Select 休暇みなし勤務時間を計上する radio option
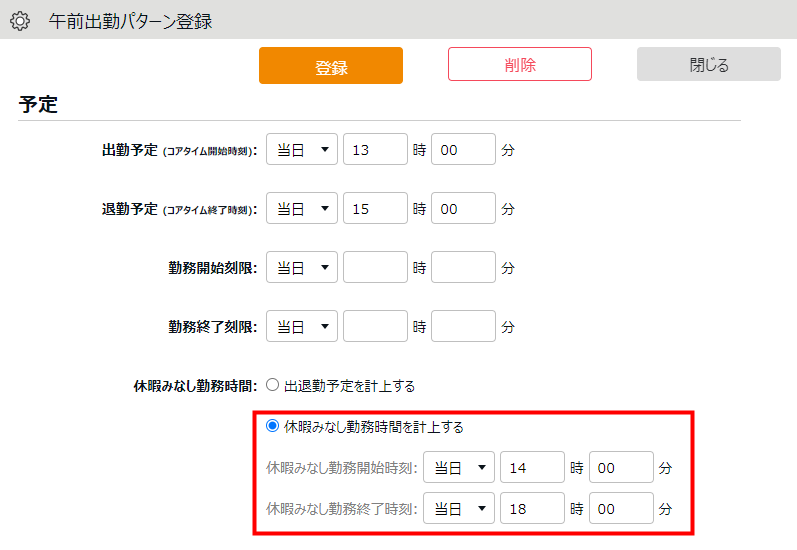Viewport: 797px width, 550px height. tap(273, 426)
